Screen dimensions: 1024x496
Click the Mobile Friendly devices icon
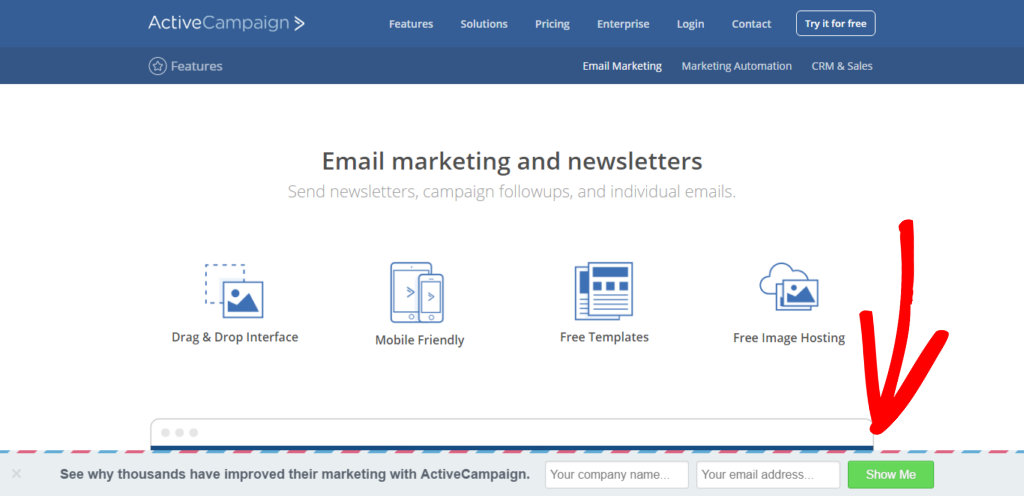417,292
